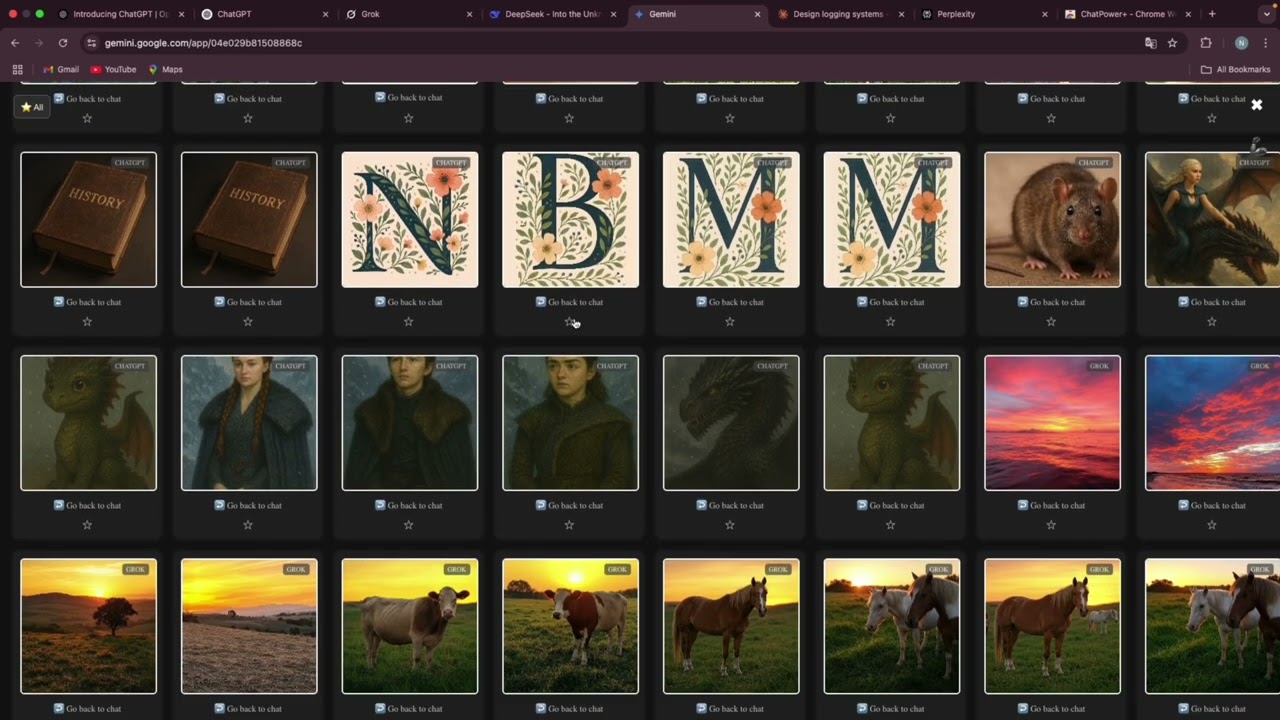This screenshot has height=720, width=1280.
Task: Switch to the ChatPower+ tab
Action: (1128, 14)
